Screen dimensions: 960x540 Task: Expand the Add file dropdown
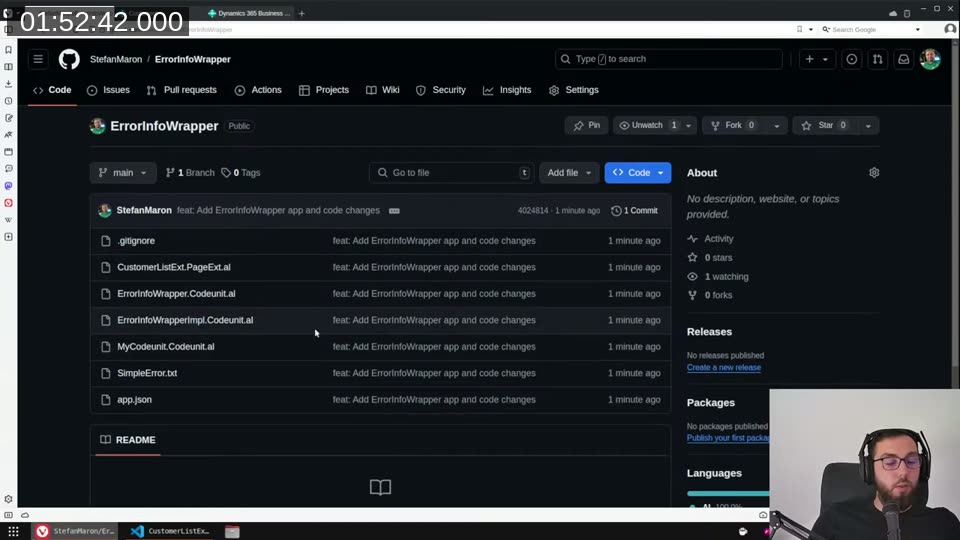pos(569,173)
